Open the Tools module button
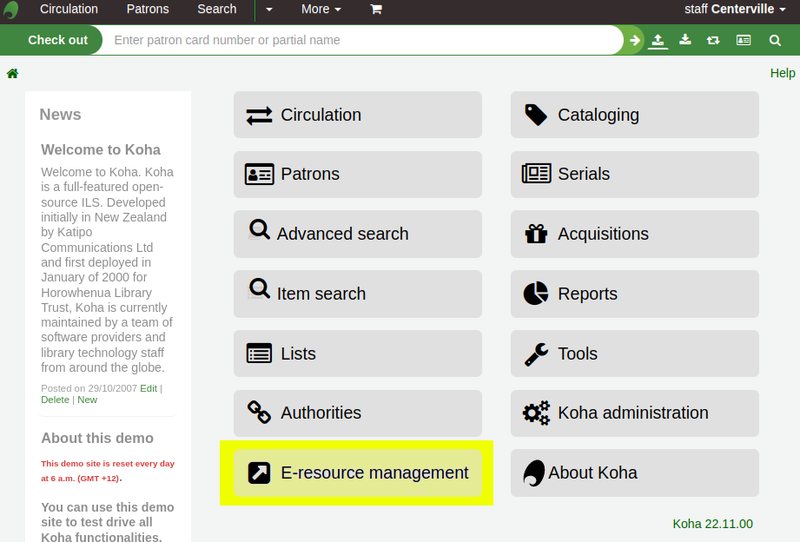This screenshot has width=800, height=542. click(x=635, y=354)
